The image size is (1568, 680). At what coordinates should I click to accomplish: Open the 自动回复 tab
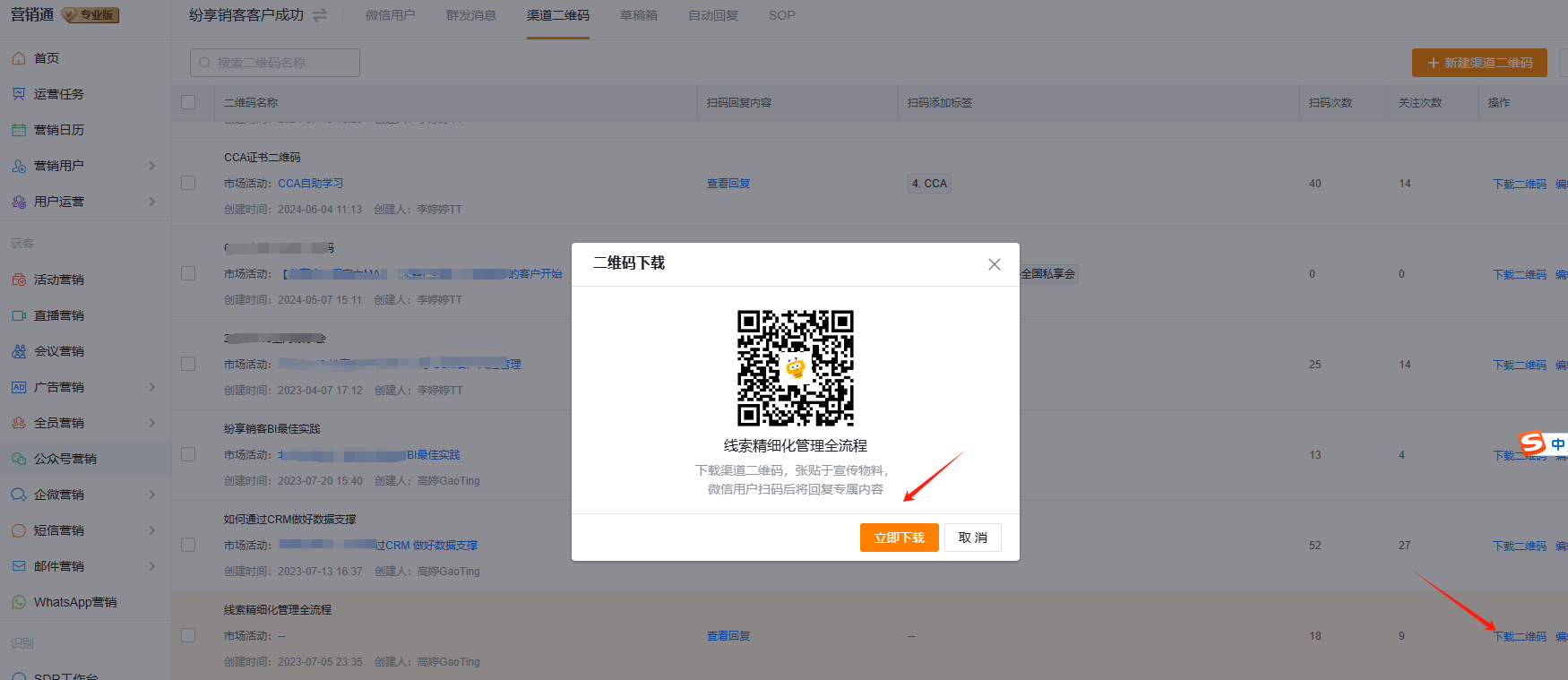point(713,15)
